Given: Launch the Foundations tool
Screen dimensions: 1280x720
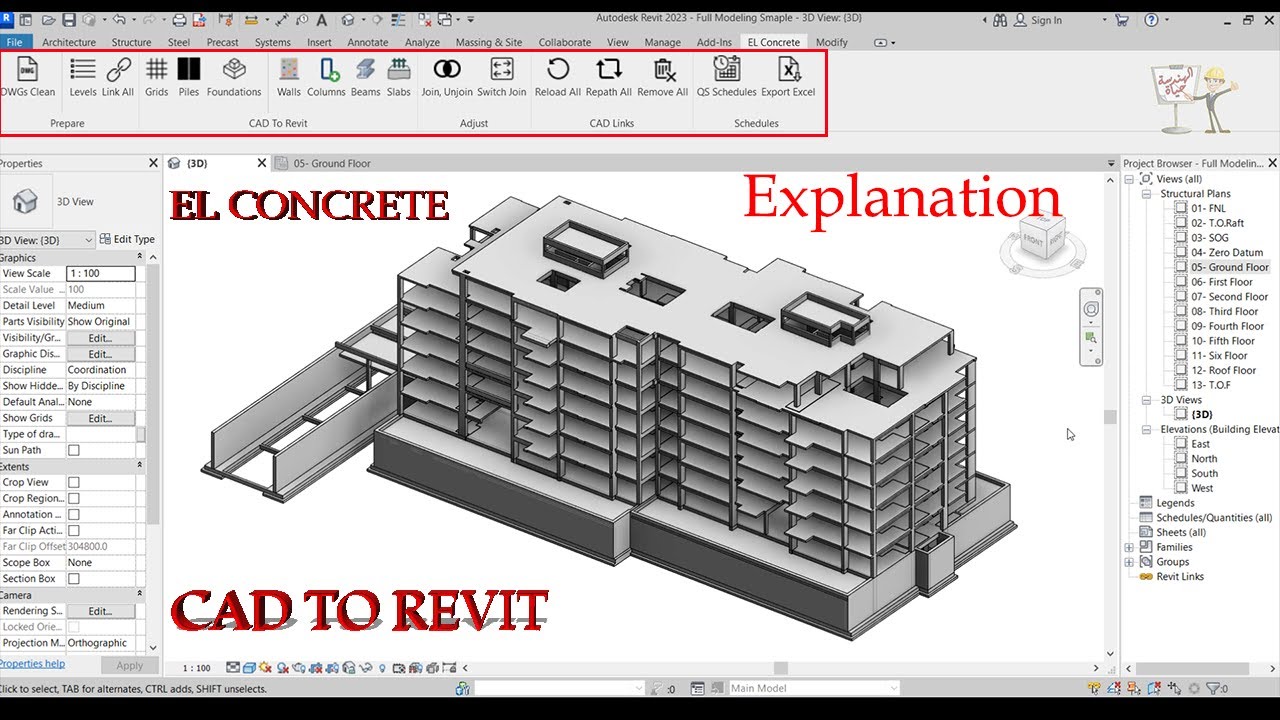Looking at the screenshot, I should [x=234, y=77].
